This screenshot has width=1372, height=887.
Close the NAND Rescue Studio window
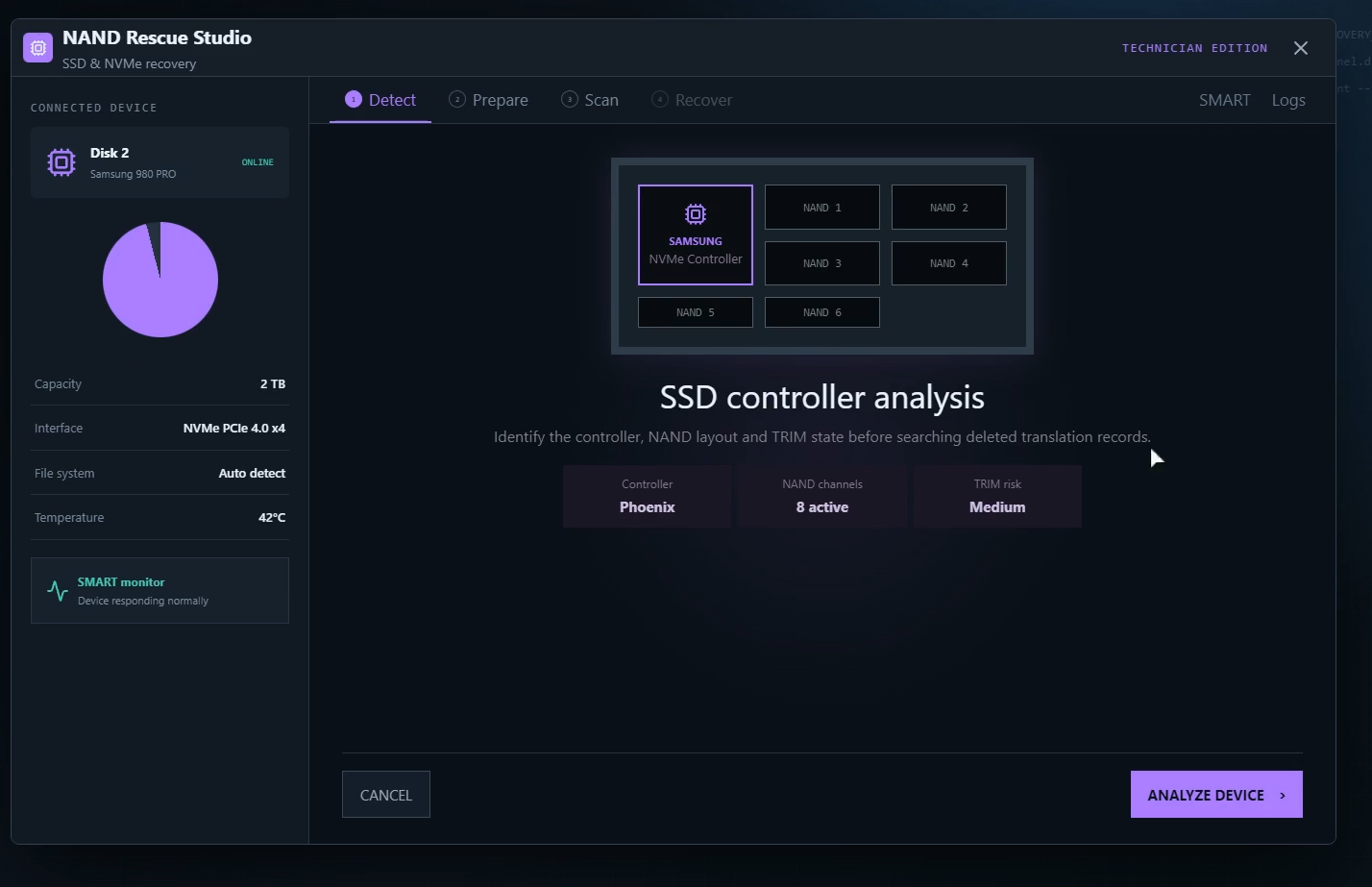tap(1301, 48)
